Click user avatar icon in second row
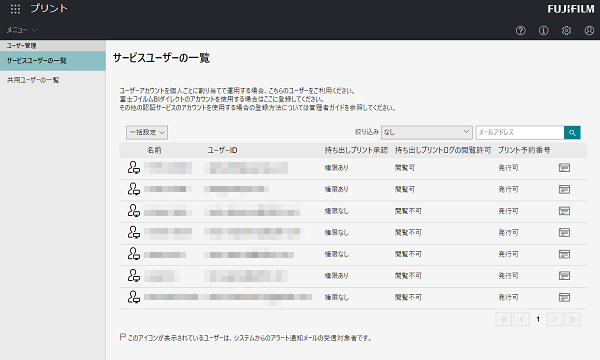This screenshot has width=600, height=360. click(x=134, y=189)
